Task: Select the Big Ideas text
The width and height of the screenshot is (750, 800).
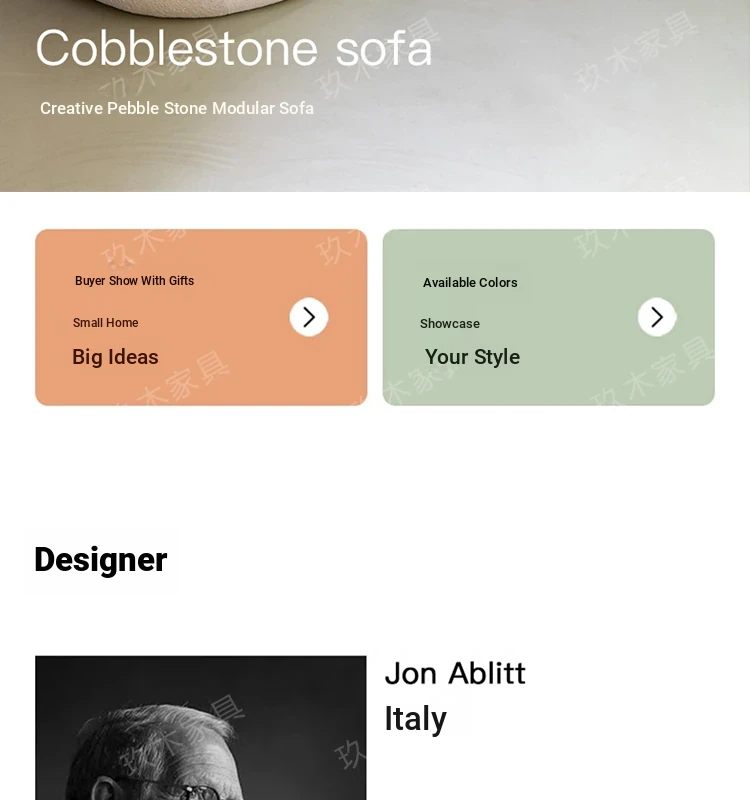Action: click(115, 357)
